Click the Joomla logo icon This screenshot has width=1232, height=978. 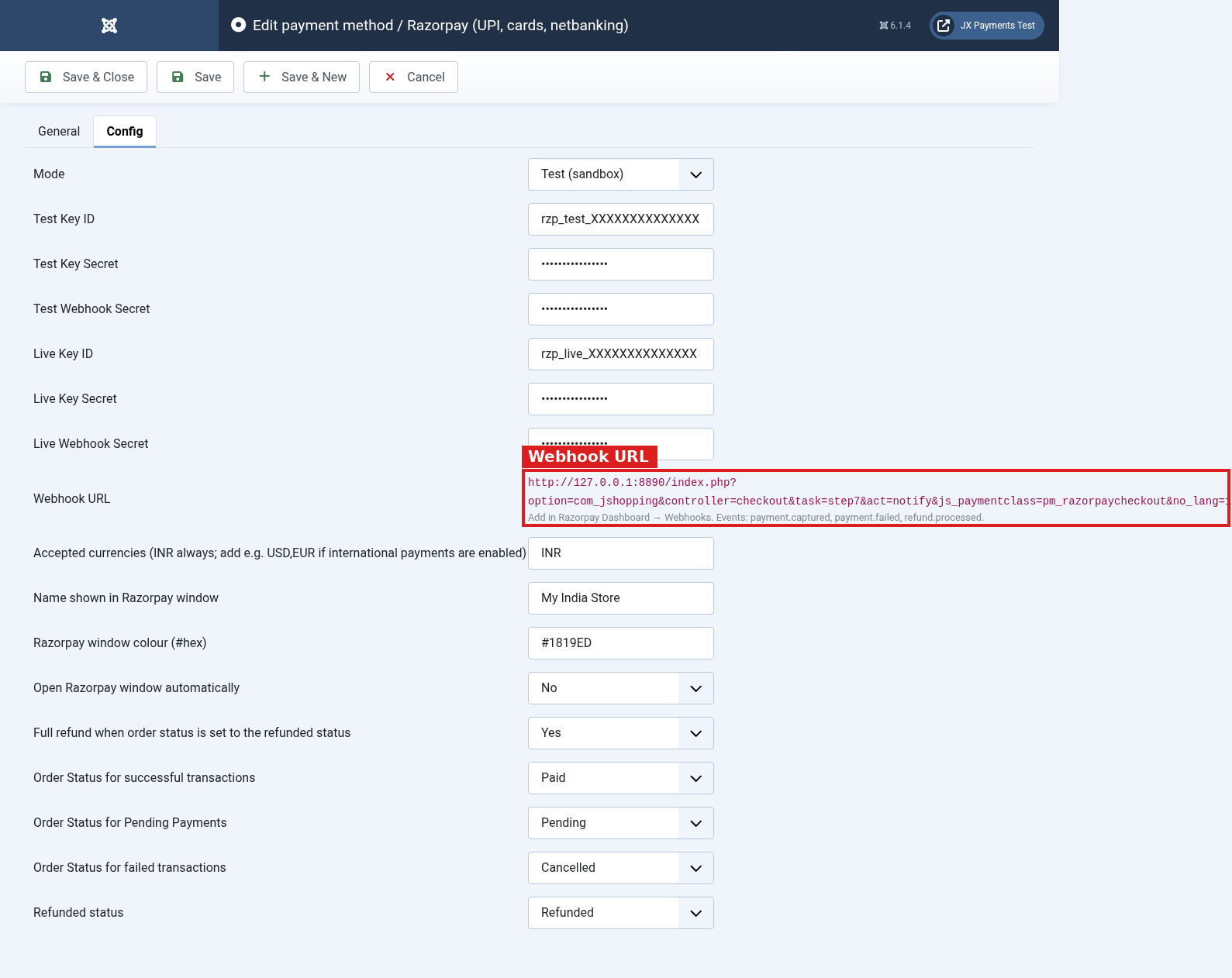[109, 26]
